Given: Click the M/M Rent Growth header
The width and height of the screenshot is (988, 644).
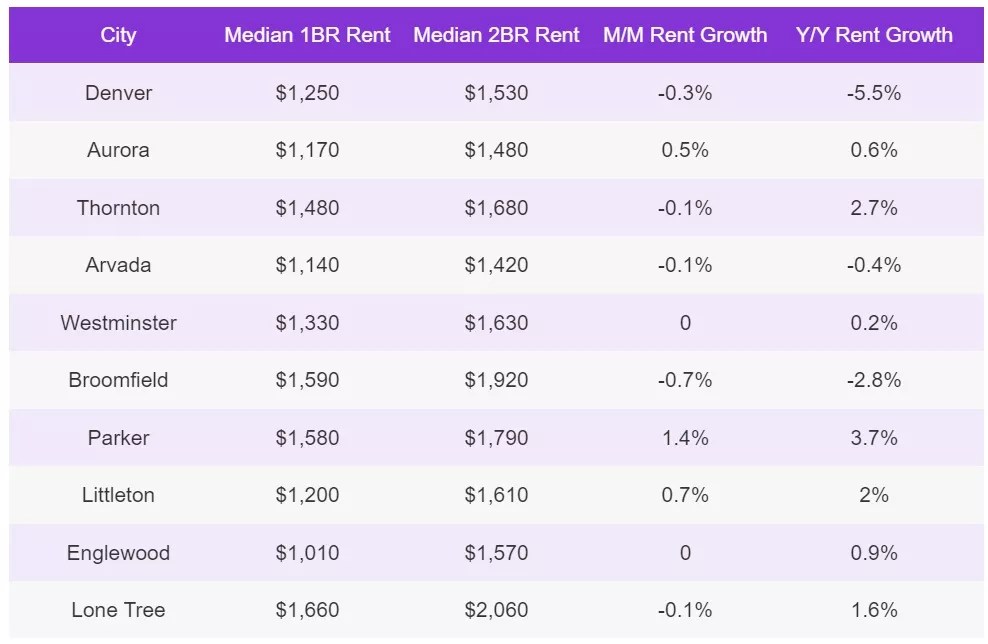Looking at the screenshot, I should pos(685,35).
